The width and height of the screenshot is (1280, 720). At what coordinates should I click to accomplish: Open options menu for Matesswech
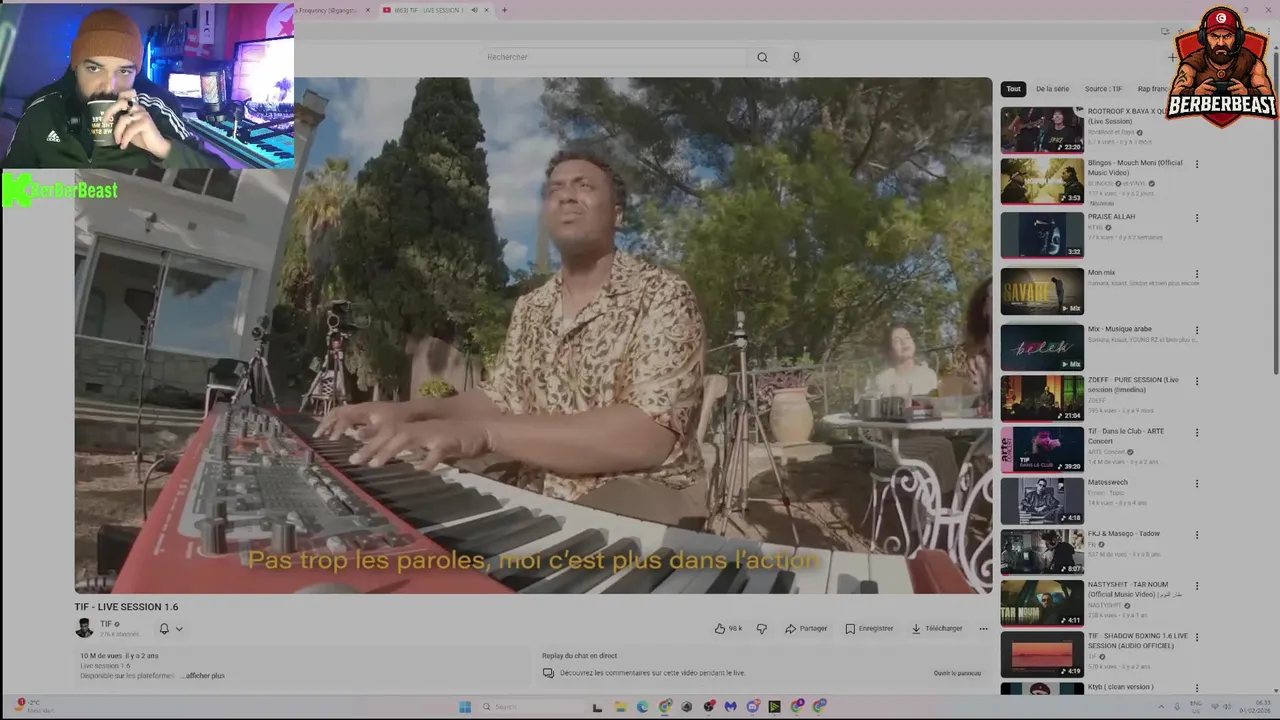point(1196,484)
